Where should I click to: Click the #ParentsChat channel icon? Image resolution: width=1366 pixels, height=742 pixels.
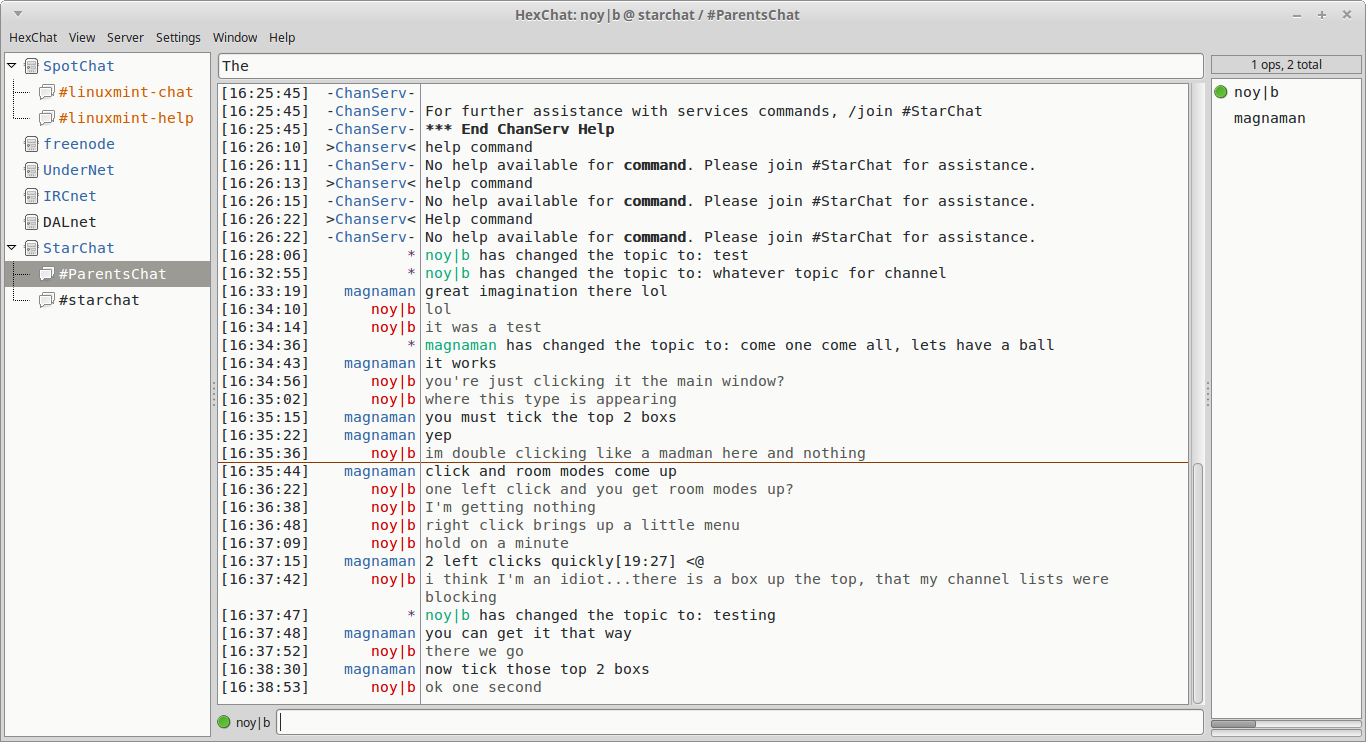click(46, 274)
